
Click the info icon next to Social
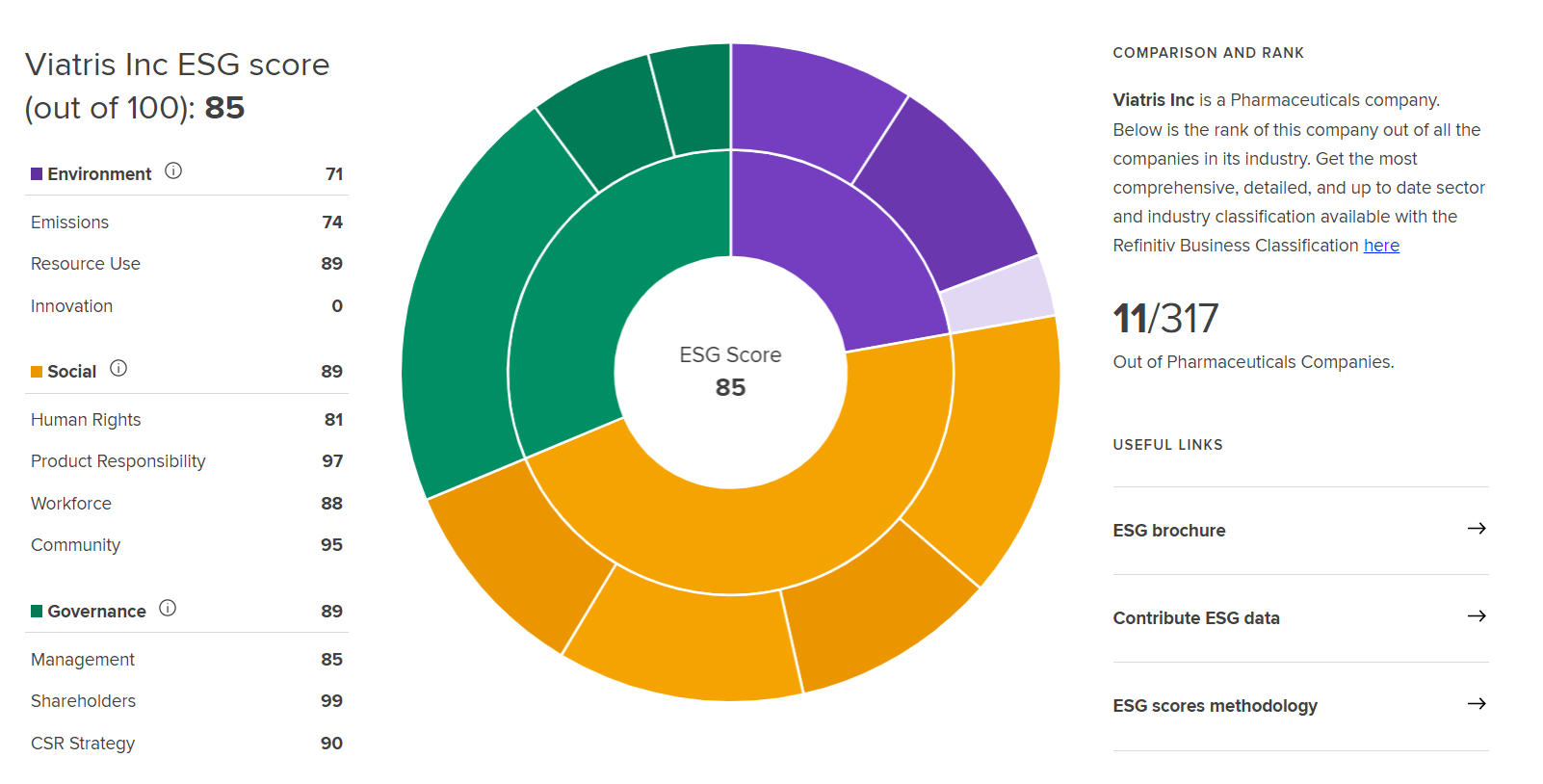pos(118,368)
